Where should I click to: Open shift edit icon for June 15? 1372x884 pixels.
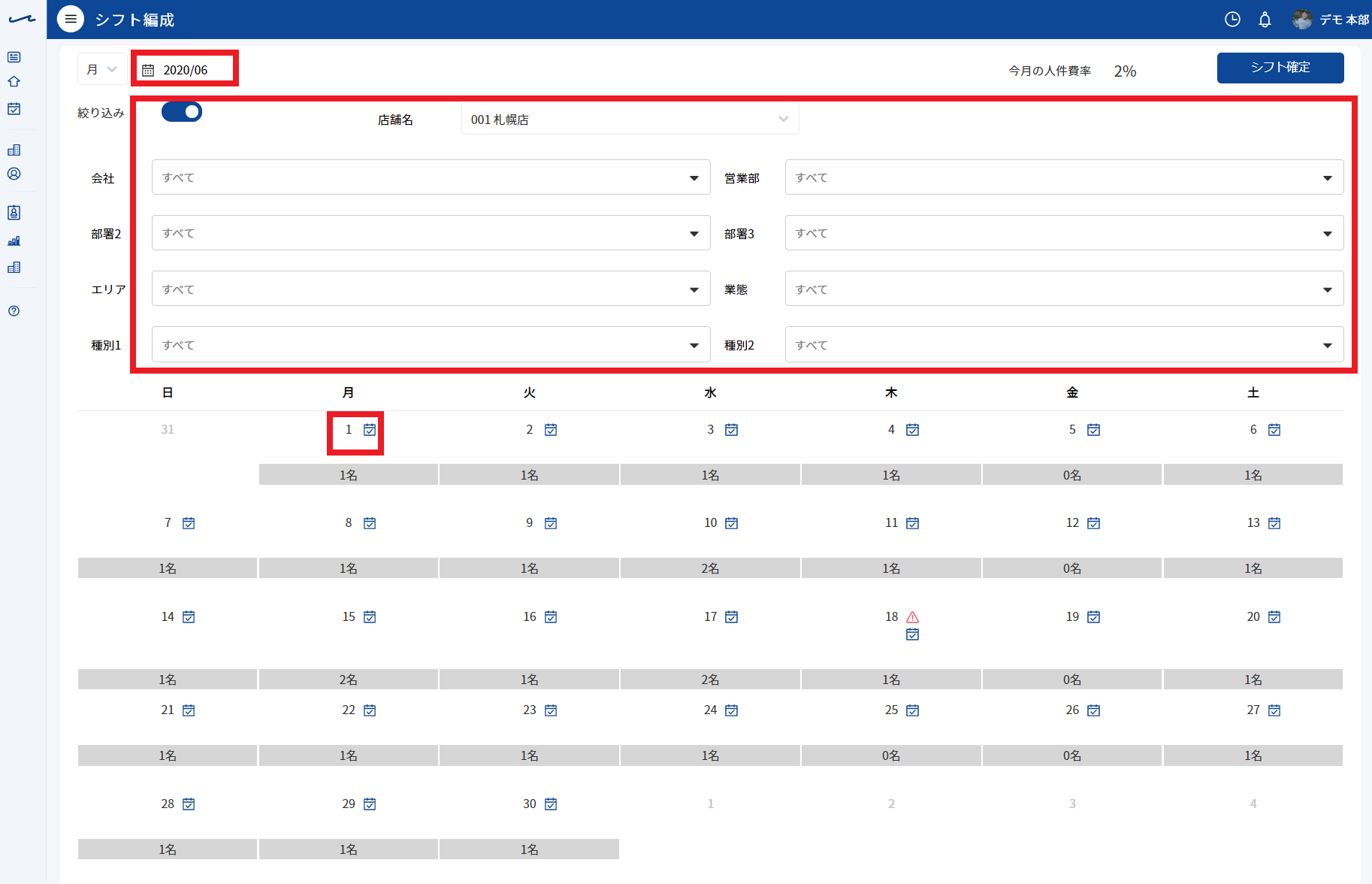click(x=370, y=617)
